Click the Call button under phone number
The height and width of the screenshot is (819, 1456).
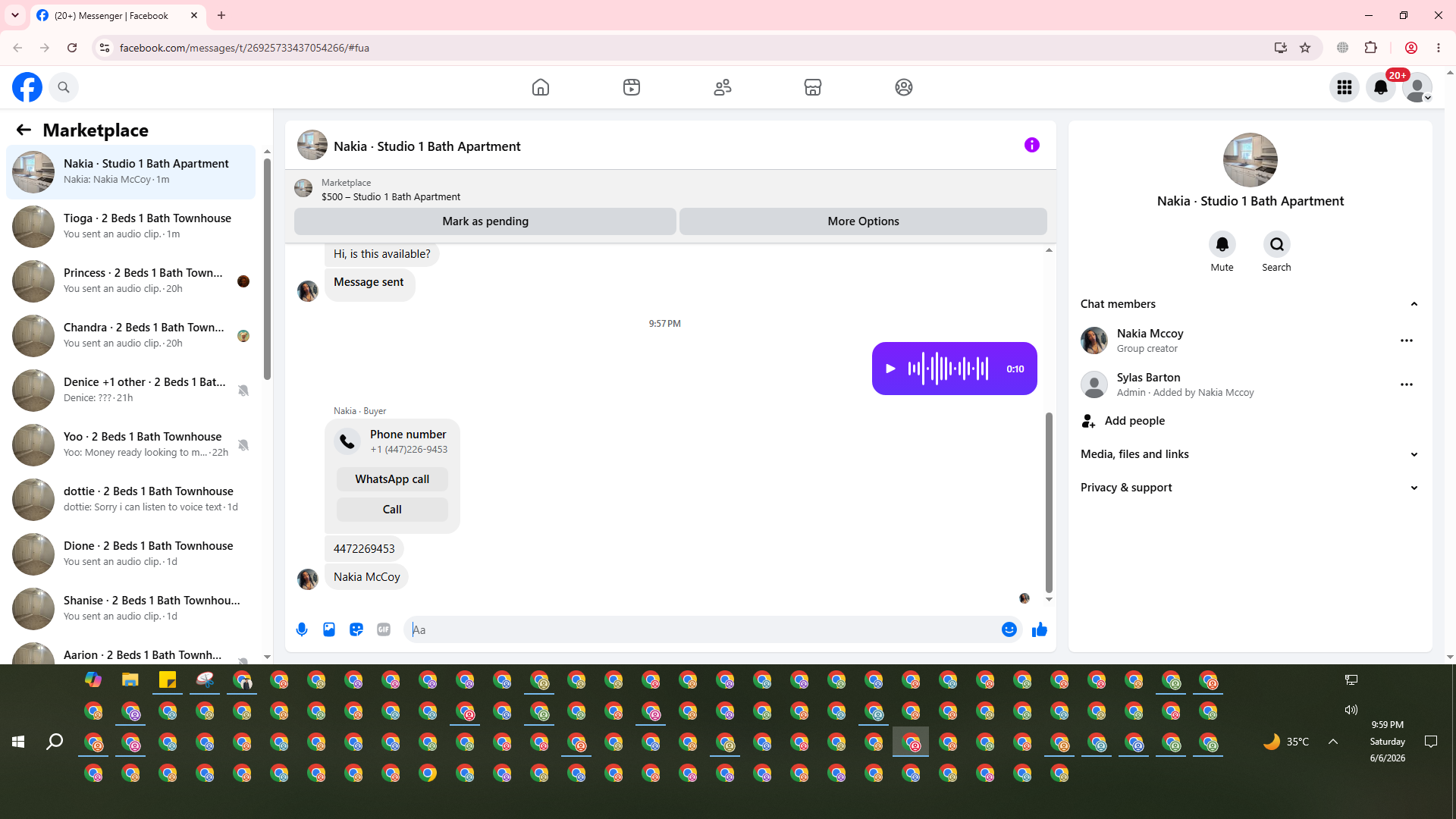point(392,510)
